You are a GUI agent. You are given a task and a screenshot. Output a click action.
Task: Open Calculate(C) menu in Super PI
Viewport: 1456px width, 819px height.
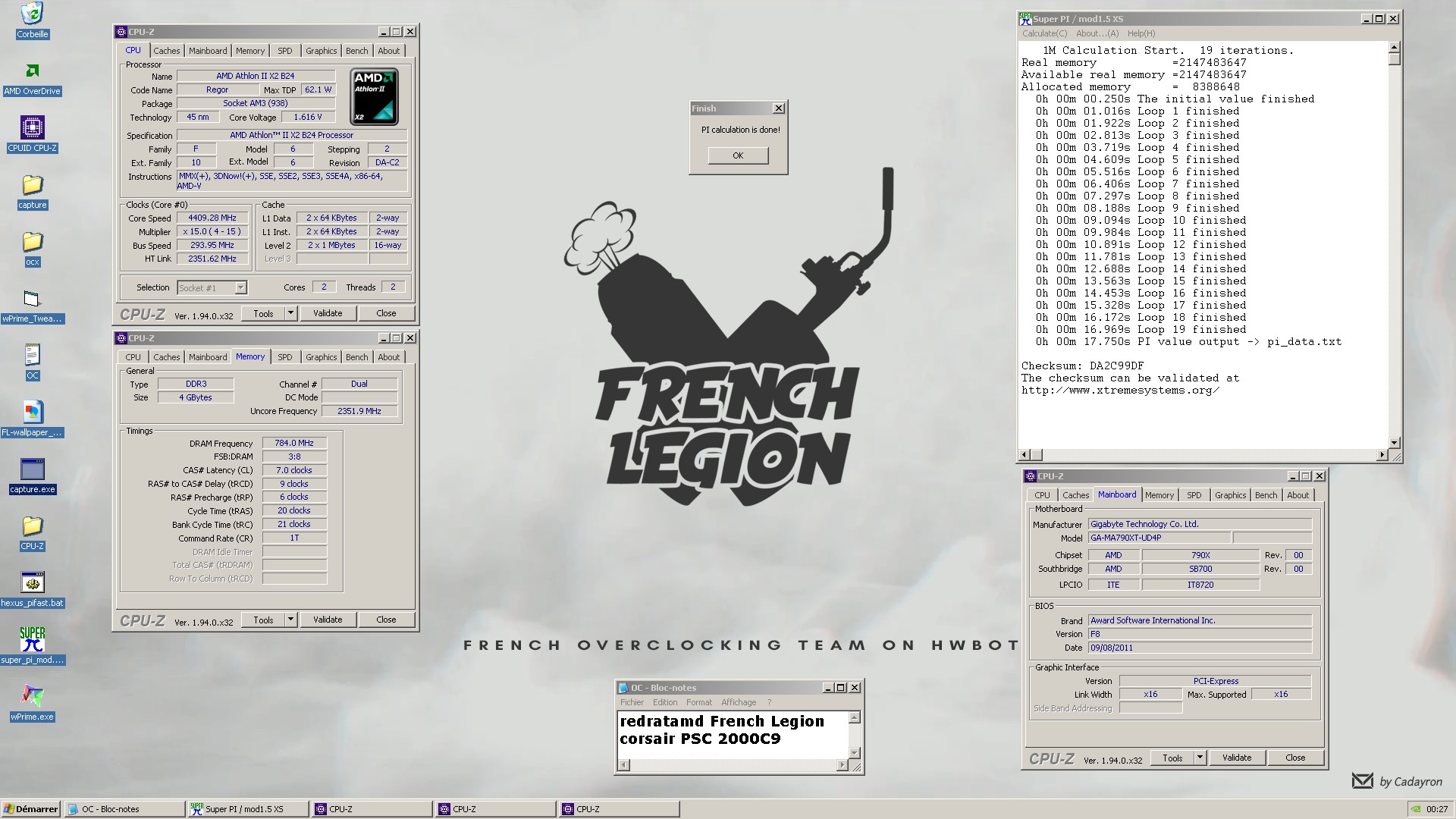point(1044,33)
